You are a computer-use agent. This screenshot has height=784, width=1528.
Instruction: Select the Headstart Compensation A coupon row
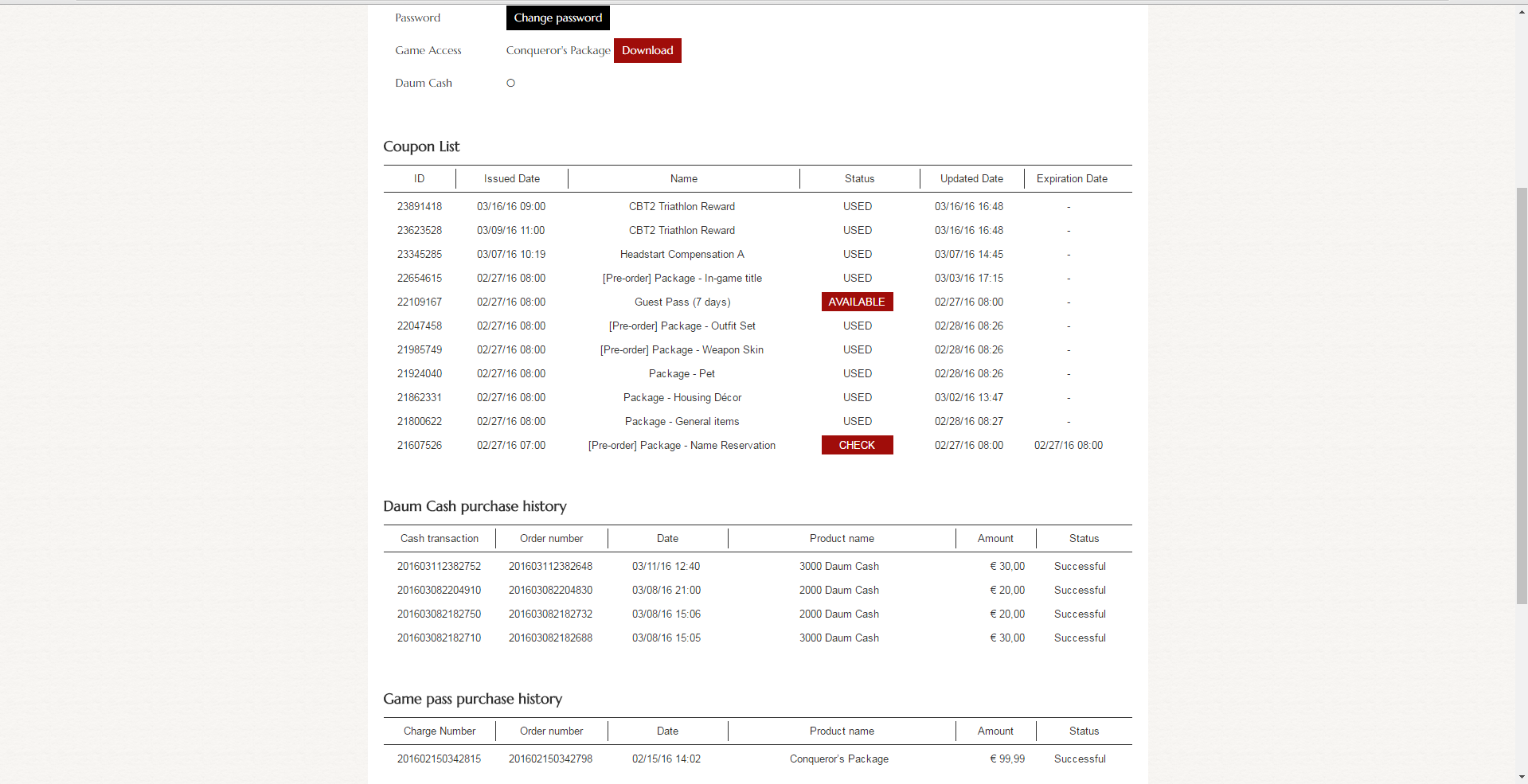(757, 254)
